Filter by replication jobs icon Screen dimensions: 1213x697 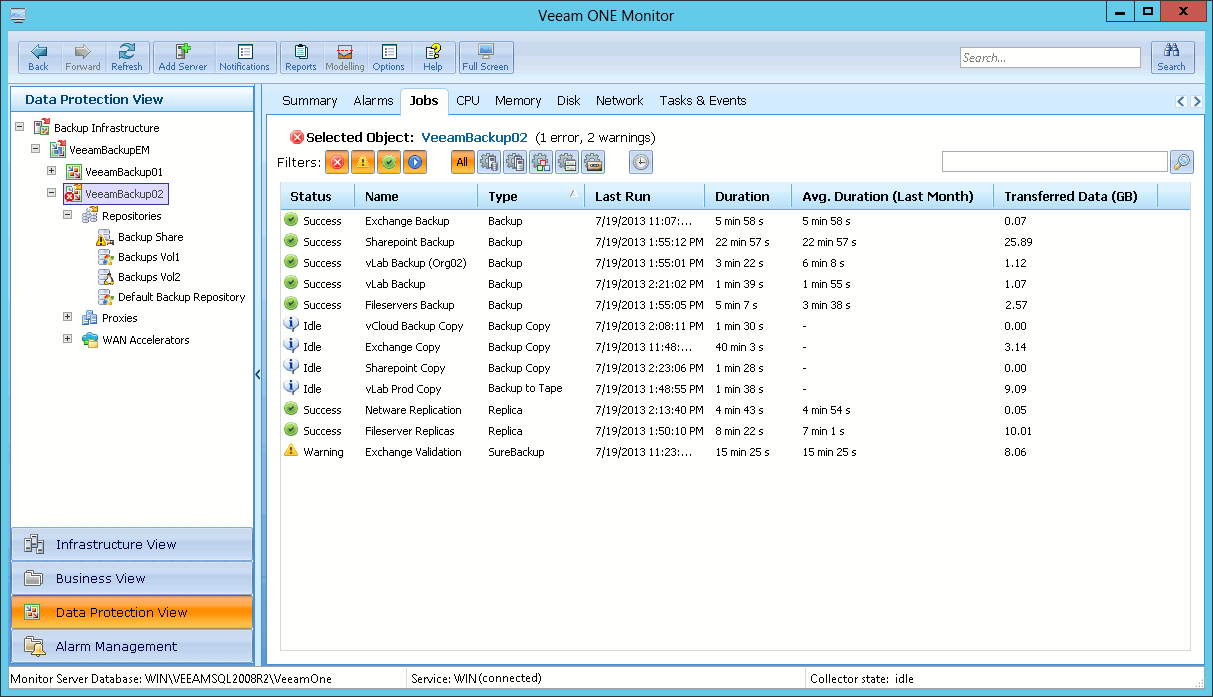coord(515,162)
